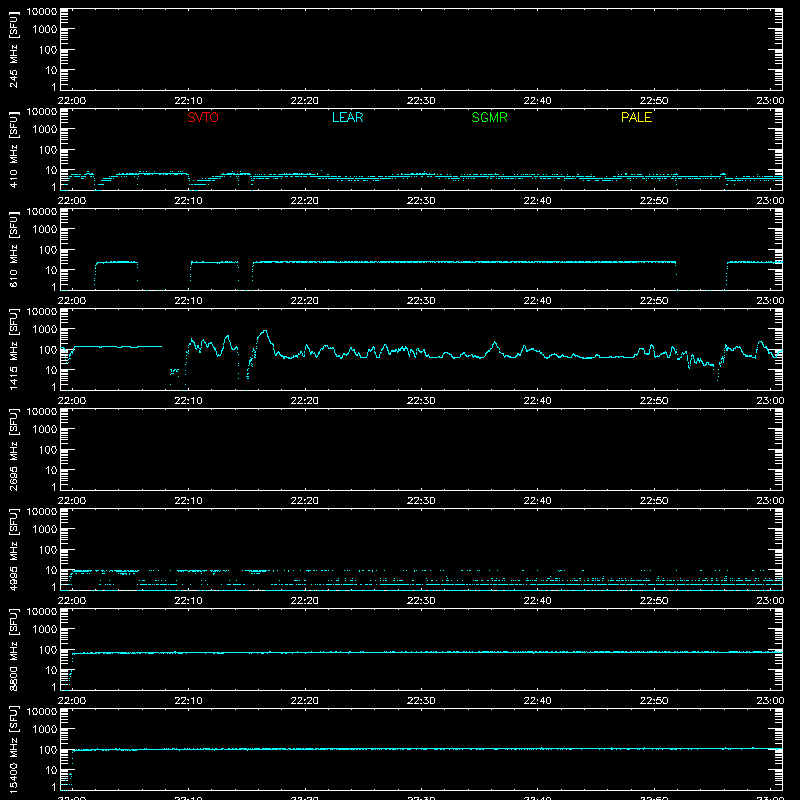
Task: Select 22:40 time label under 610 MHz panel
Action: tap(537, 301)
